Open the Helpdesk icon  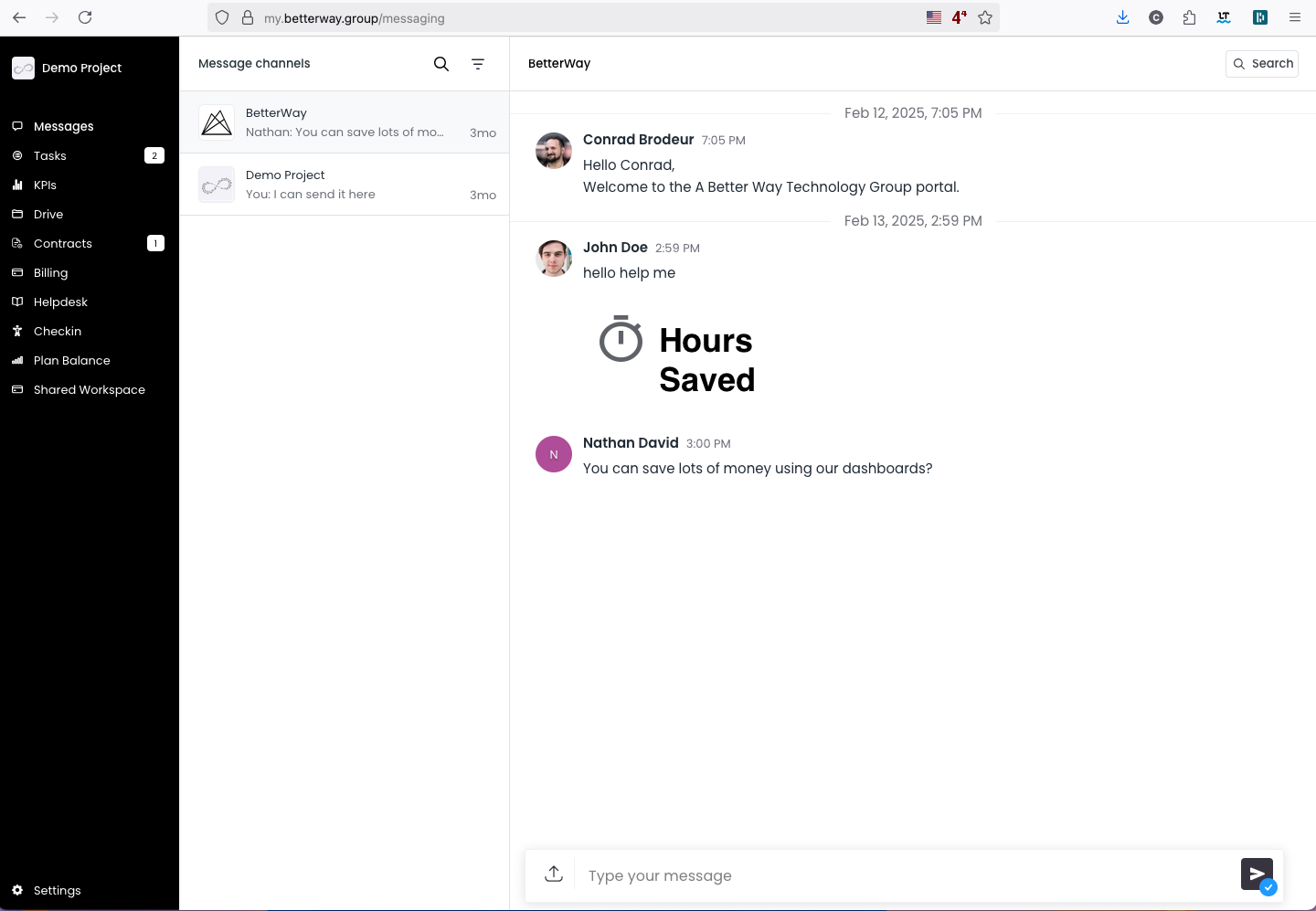[x=18, y=302]
